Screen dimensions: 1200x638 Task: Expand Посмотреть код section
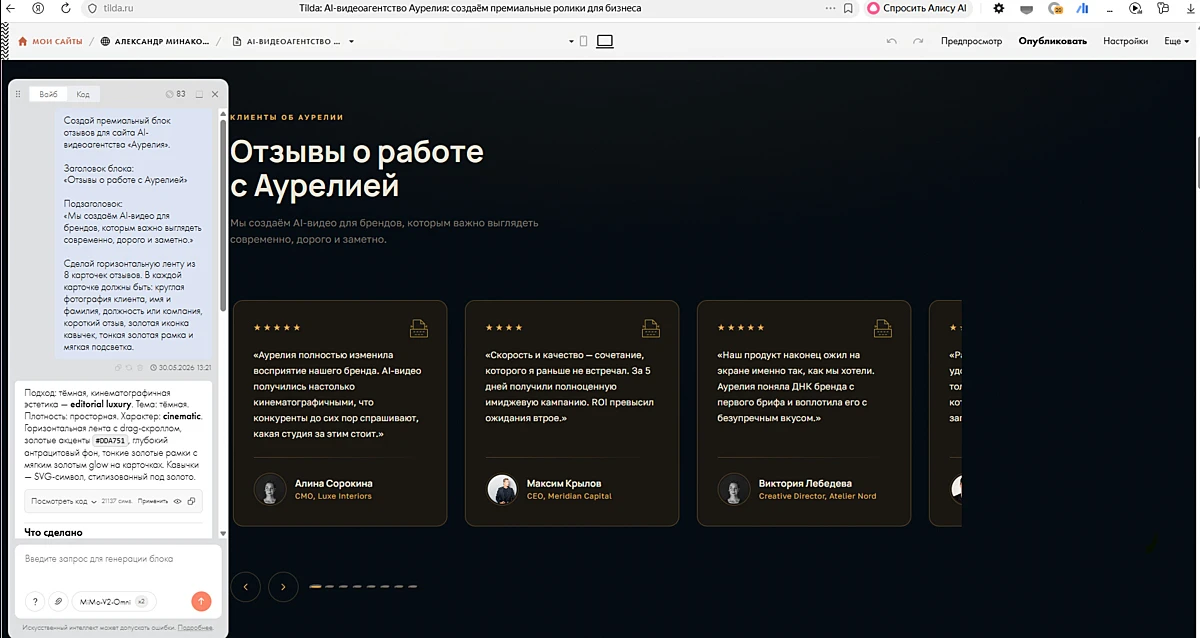(x=63, y=500)
